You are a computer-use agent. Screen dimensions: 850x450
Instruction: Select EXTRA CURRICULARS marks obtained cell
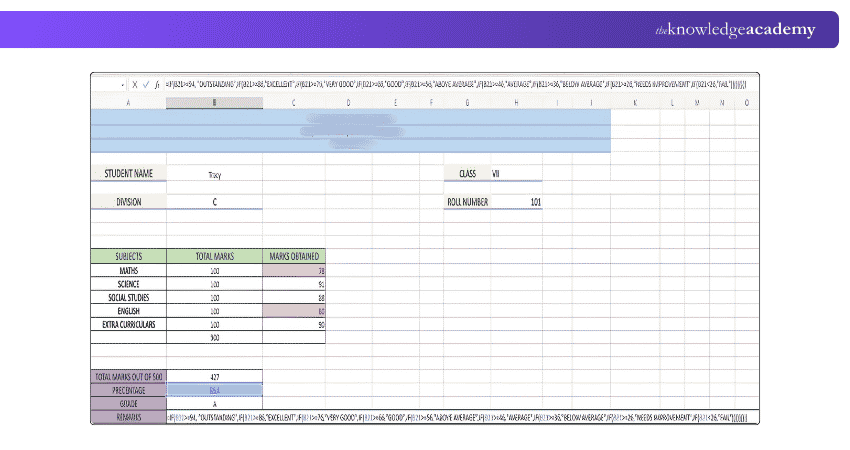(294, 324)
